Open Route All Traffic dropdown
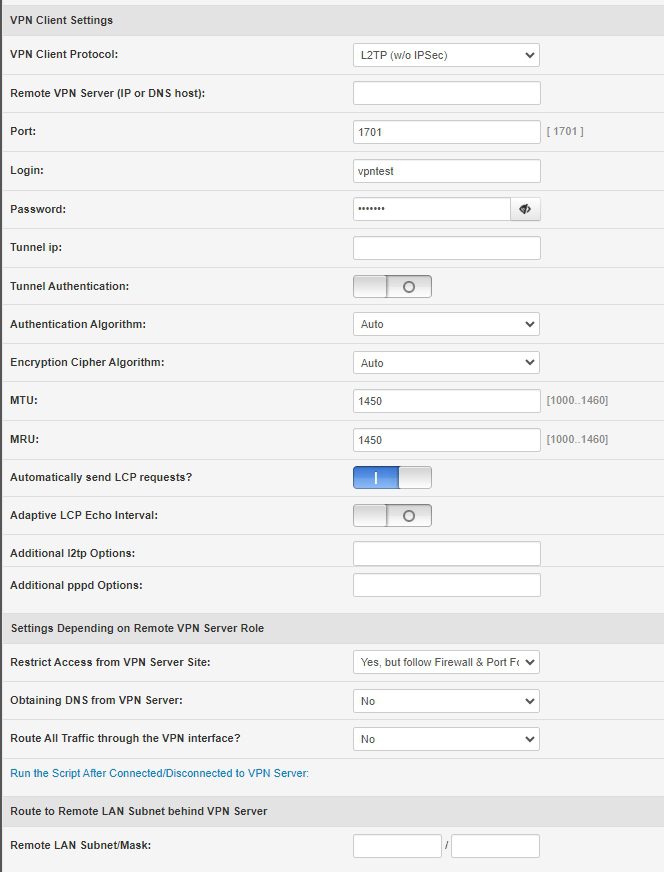The height and width of the screenshot is (872, 664). click(x=446, y=739)
